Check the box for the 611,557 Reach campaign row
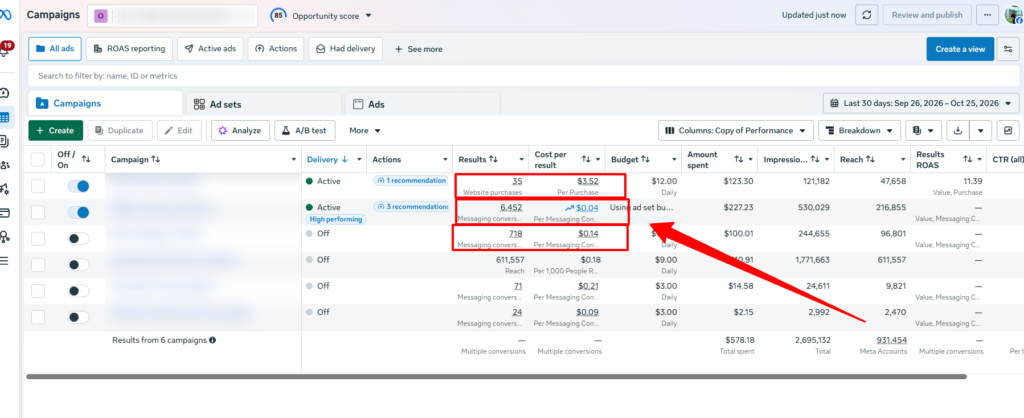Screen dimensions: 1024x418 tap(38, 265)
